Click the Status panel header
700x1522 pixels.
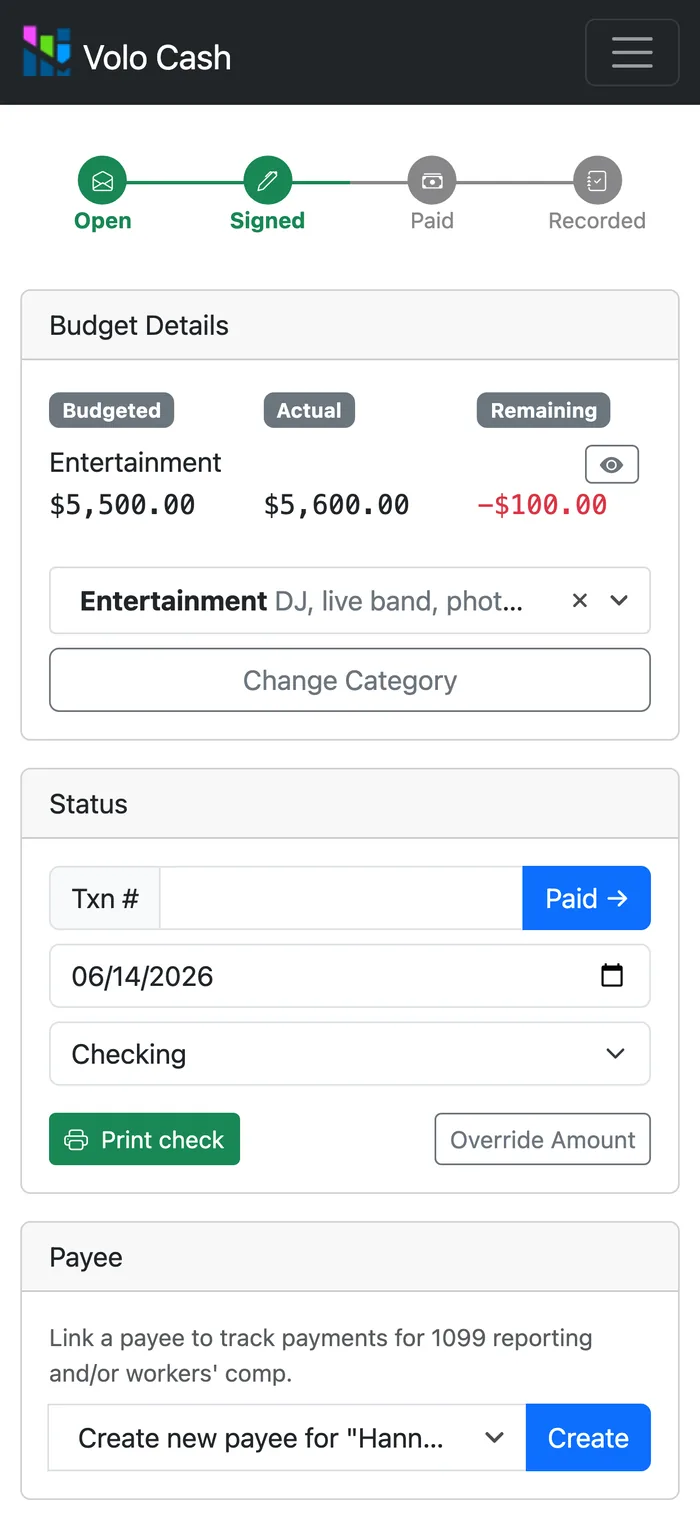[350, 804]
